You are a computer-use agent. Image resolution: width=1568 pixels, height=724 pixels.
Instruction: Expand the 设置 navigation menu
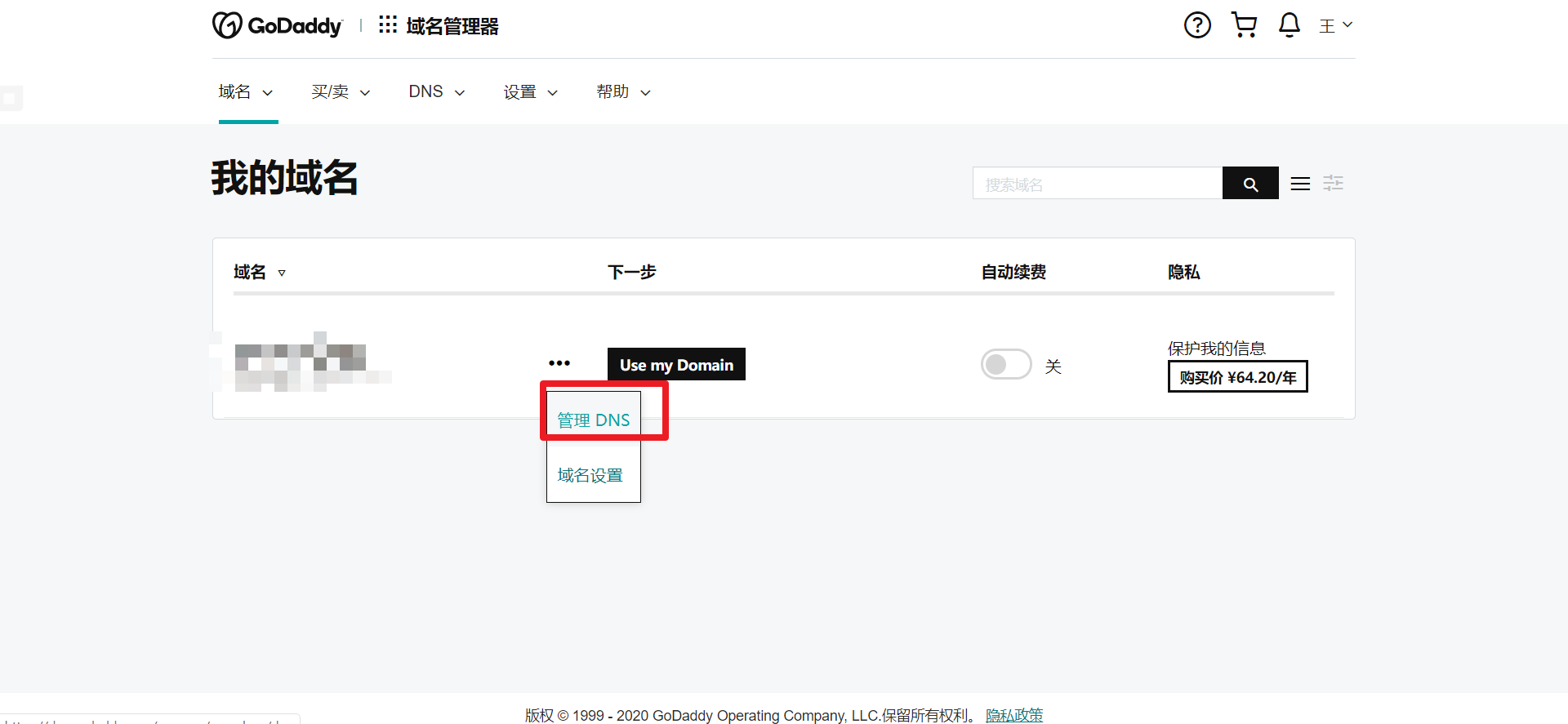pyautogui.click(x=531, y=92)
